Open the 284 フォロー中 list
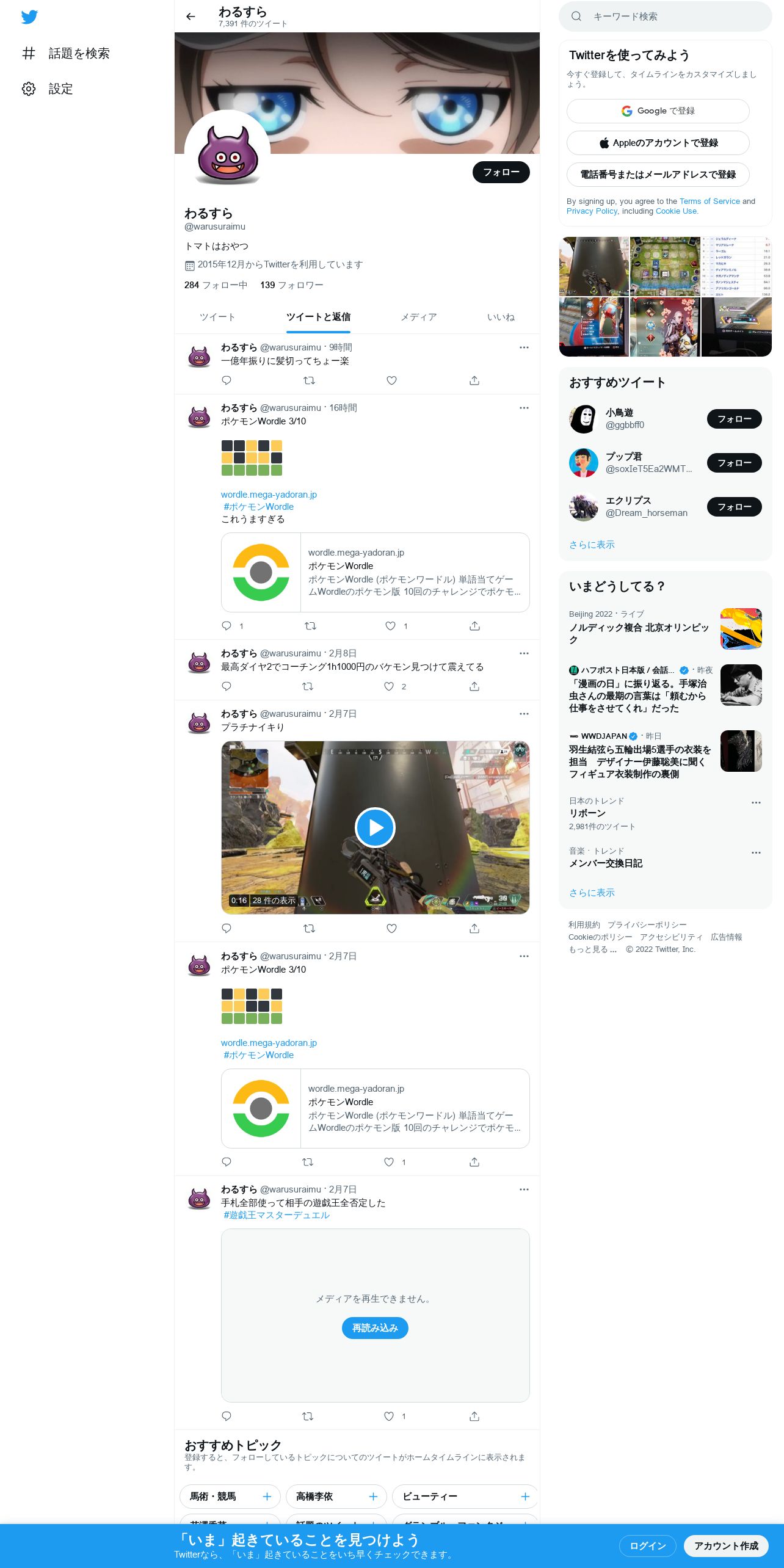This screenshot has height=1568, width=784. [x=216, y=285]
